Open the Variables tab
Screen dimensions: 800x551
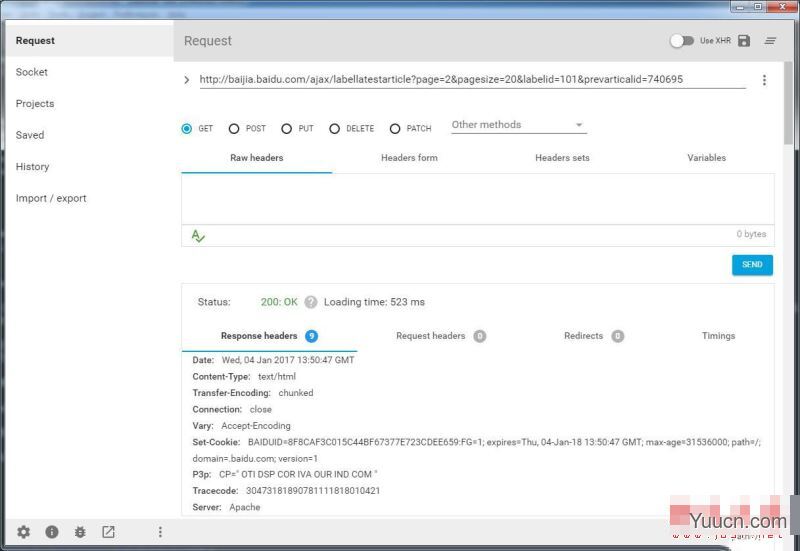(x=706, y=158)
